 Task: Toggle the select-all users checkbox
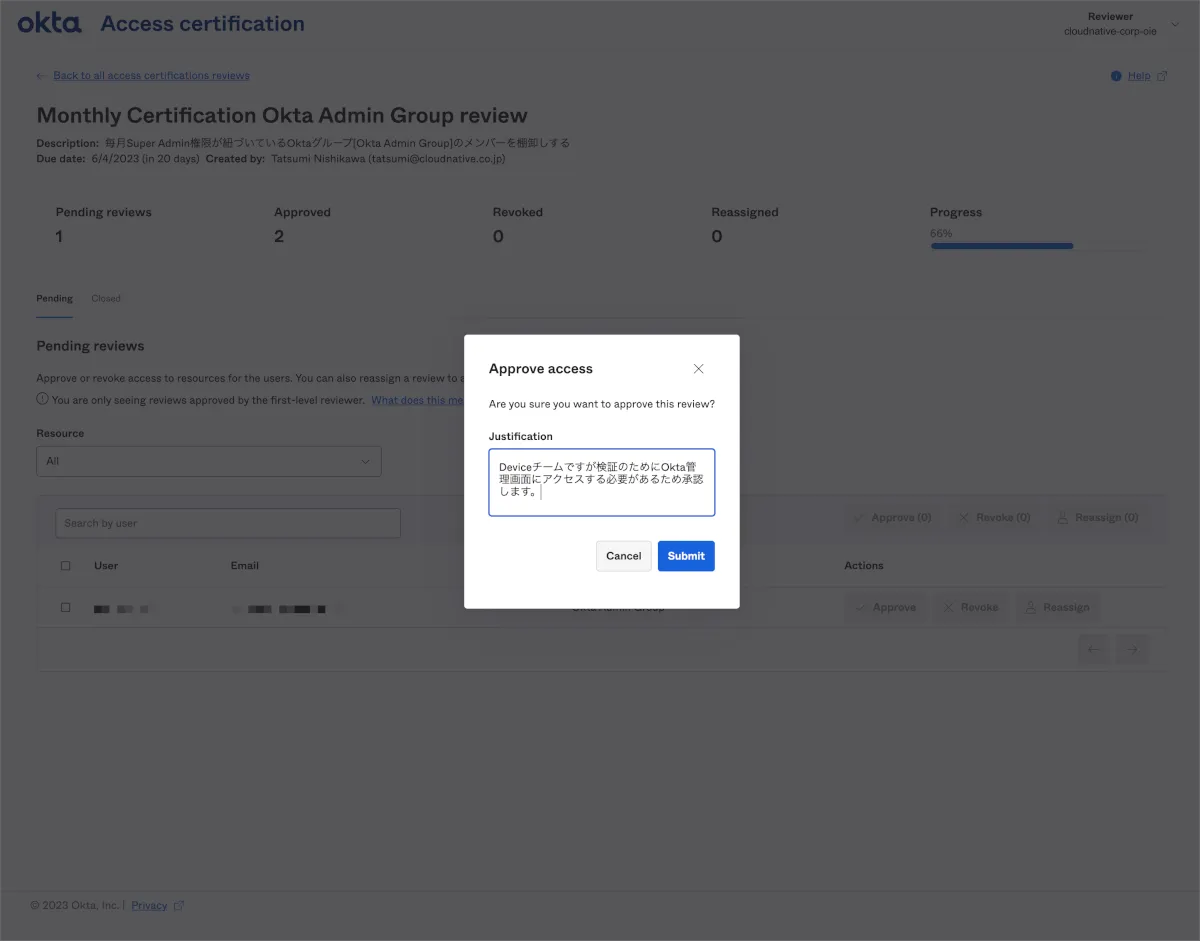[x=66, y=566]
